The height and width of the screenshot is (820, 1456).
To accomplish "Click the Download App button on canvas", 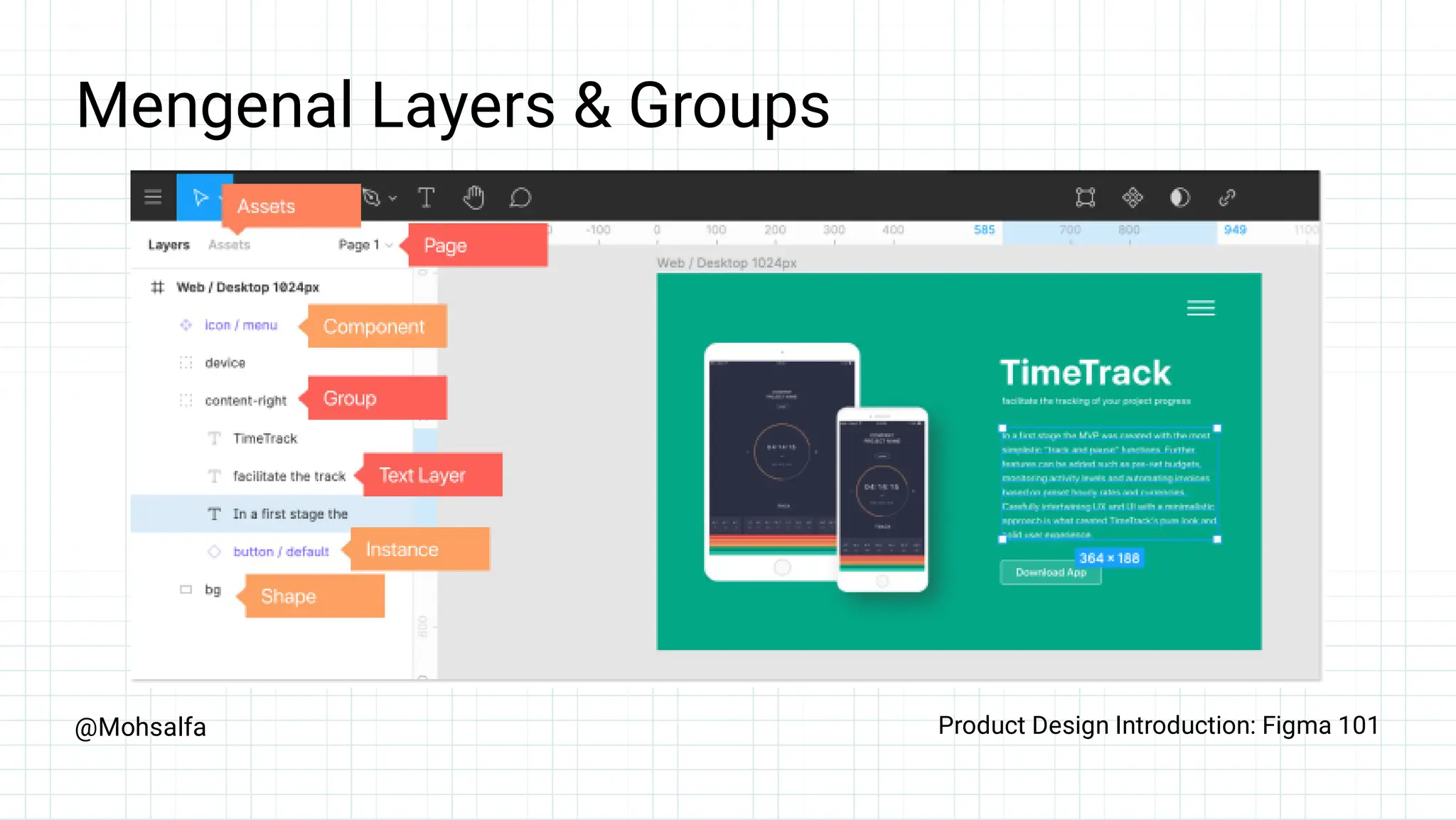I will click(x=1051, y=573).
